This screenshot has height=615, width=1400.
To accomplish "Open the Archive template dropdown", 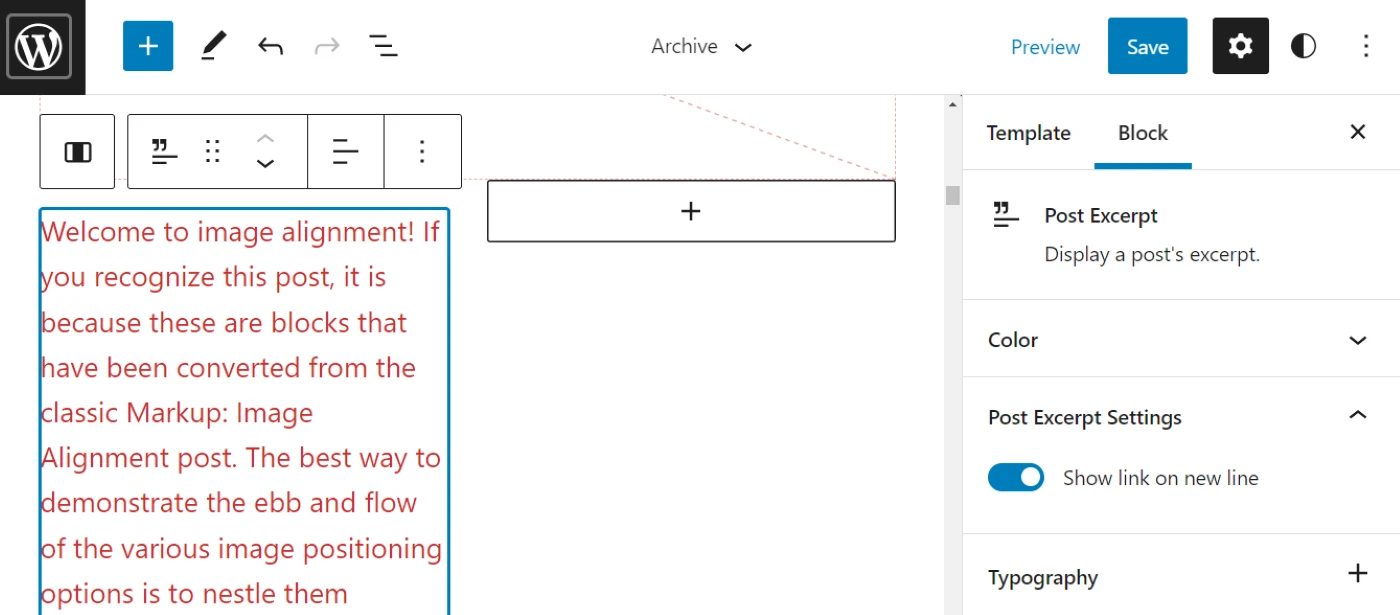I will 701,47.
